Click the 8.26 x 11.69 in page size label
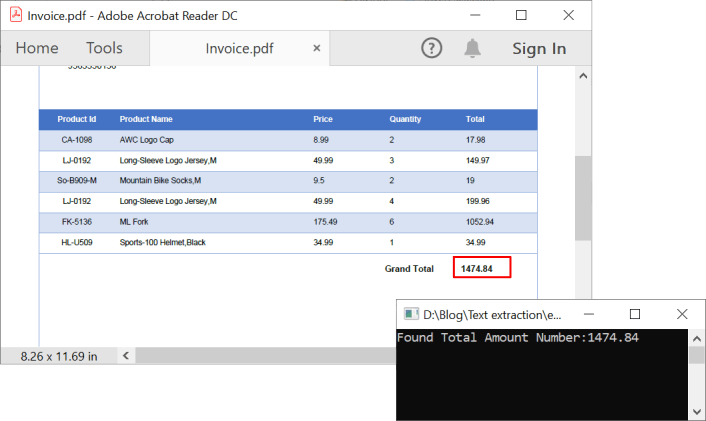 click(x=58, y=356)
